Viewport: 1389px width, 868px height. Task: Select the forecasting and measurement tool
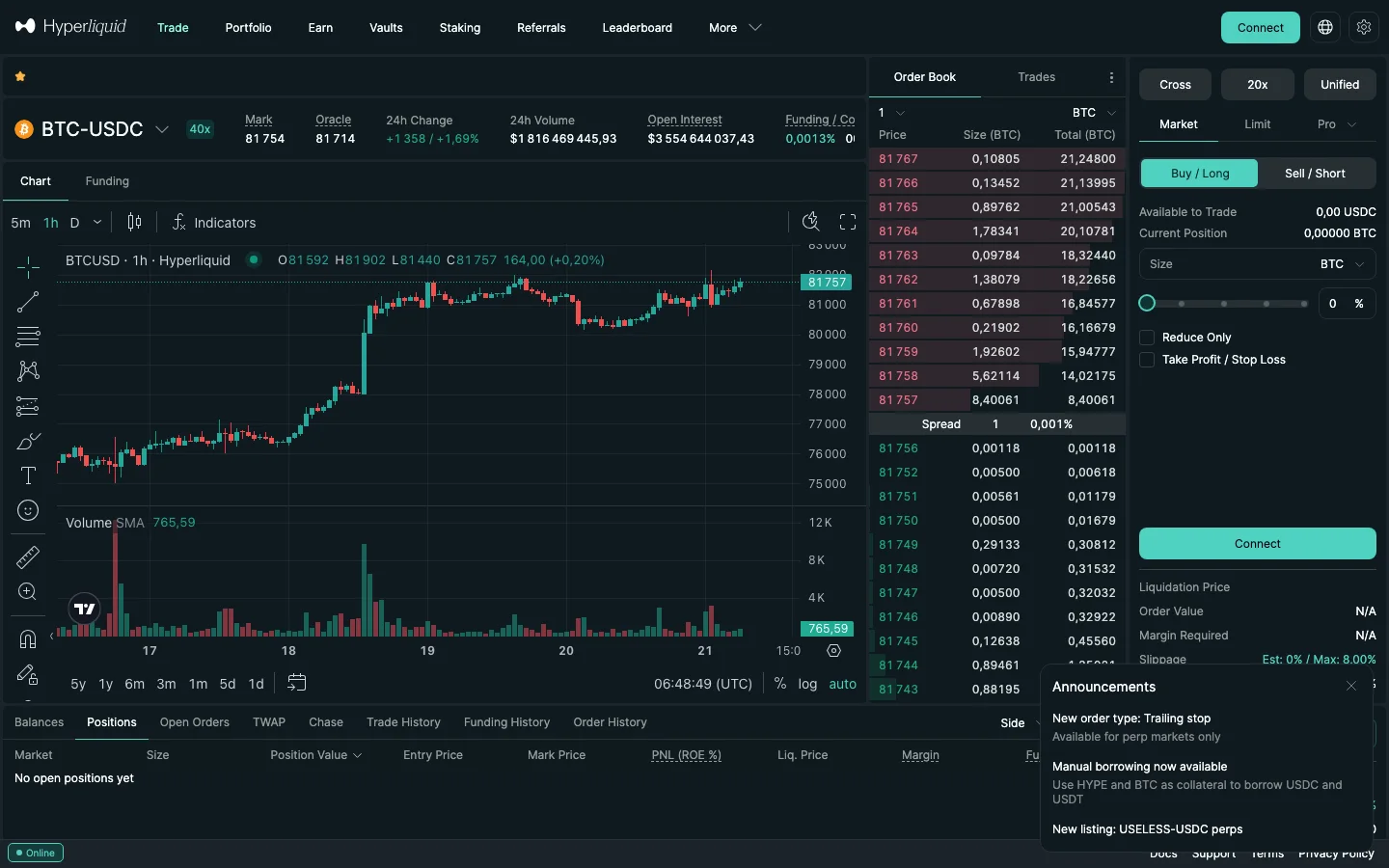[x=28, y=406]
